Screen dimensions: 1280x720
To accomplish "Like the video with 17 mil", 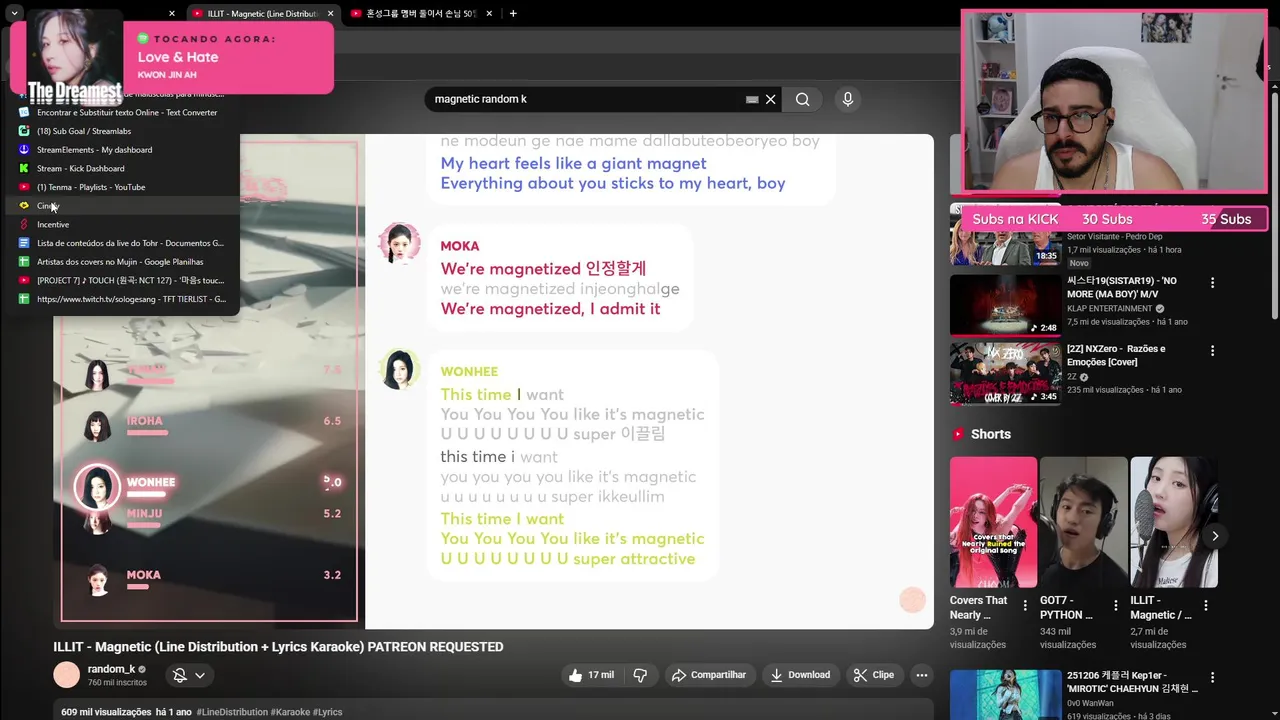I will [x=590, y=675].
